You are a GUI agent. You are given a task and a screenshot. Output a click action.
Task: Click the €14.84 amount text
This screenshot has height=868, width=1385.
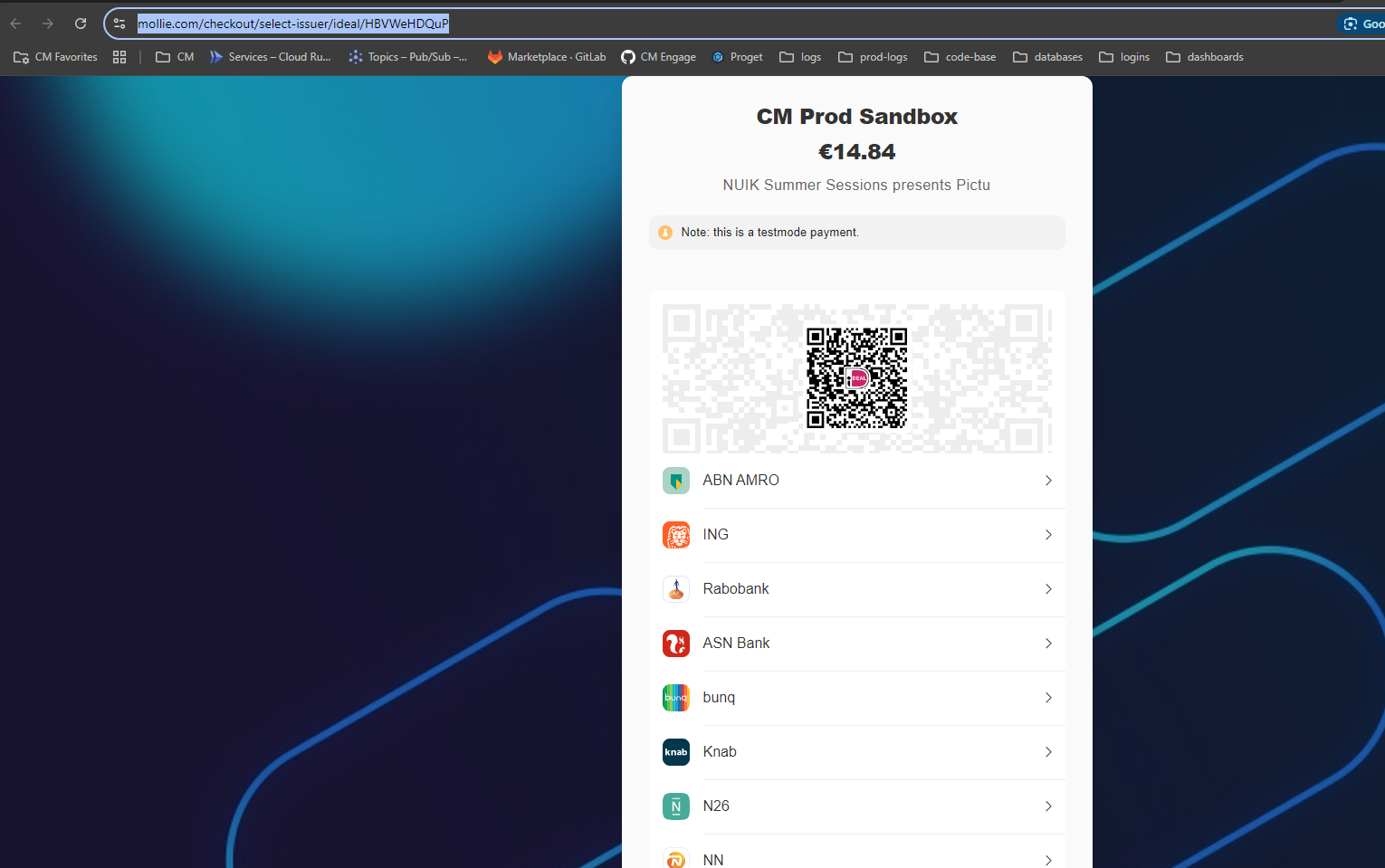856,152
